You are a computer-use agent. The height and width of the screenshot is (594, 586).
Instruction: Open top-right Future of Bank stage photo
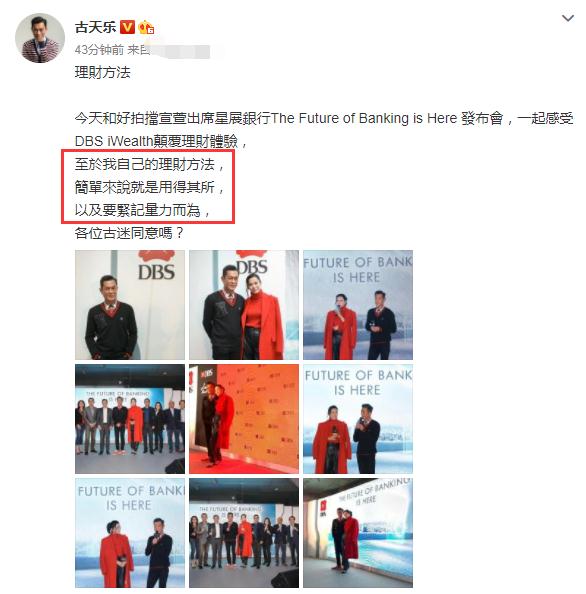(358, 305)
